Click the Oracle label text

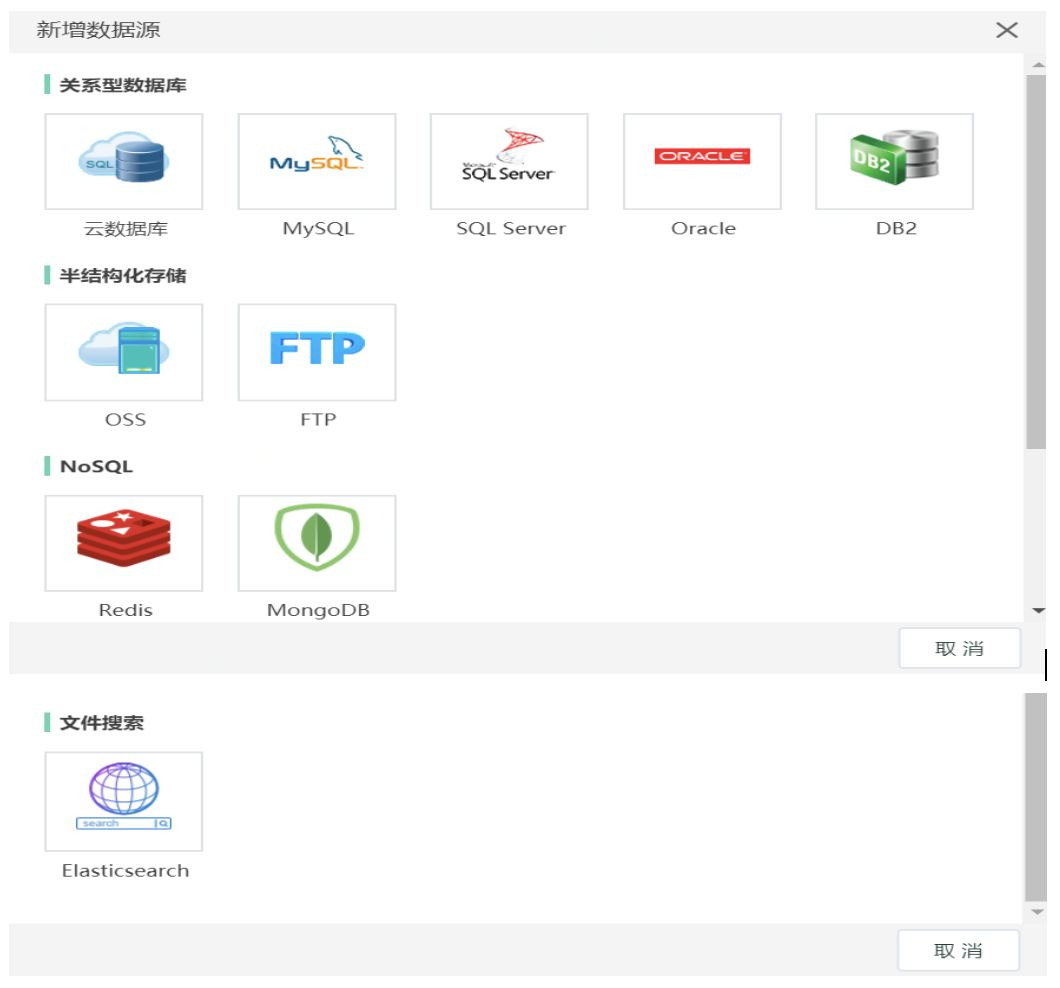(703, 229)
